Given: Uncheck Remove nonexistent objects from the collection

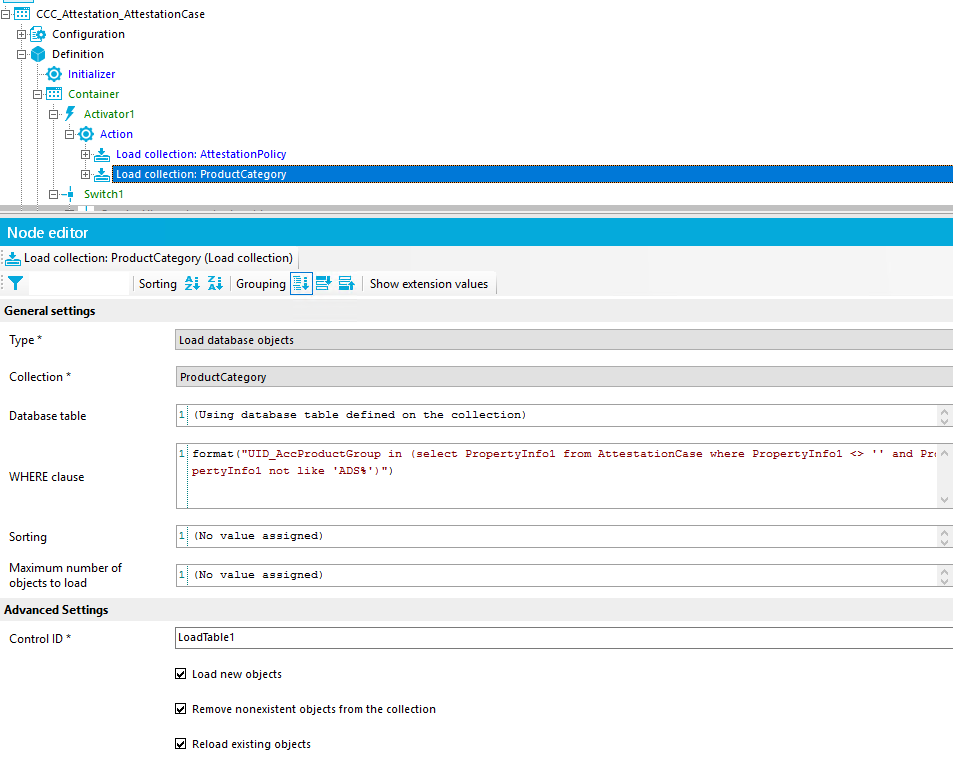Looking at the screenshot, I should coord(181,709).
